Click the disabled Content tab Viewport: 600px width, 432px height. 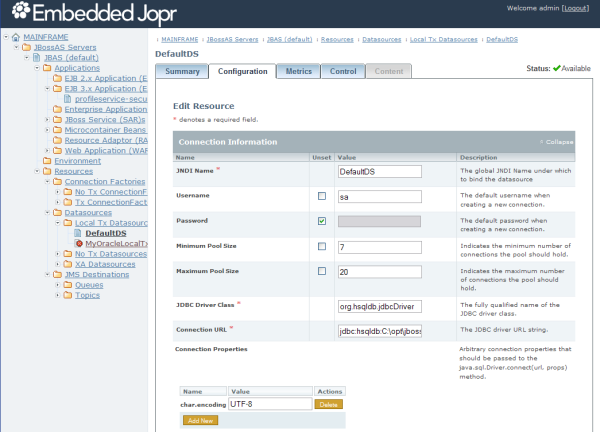tap(389, 72)
